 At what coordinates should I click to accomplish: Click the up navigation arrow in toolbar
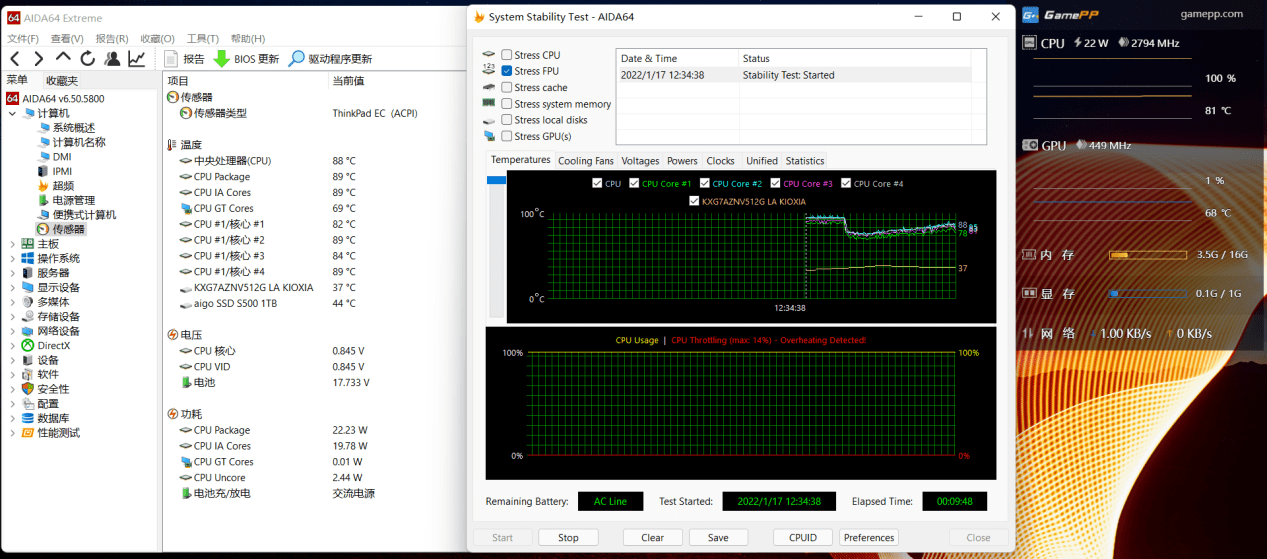pos(63,59)
